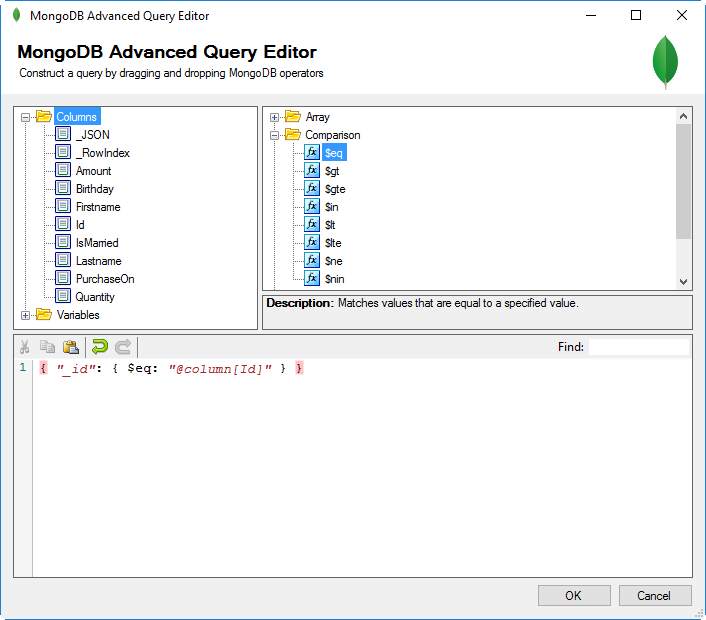Click the Columns folder icon

pyautogui.click(x=44, y=116)
